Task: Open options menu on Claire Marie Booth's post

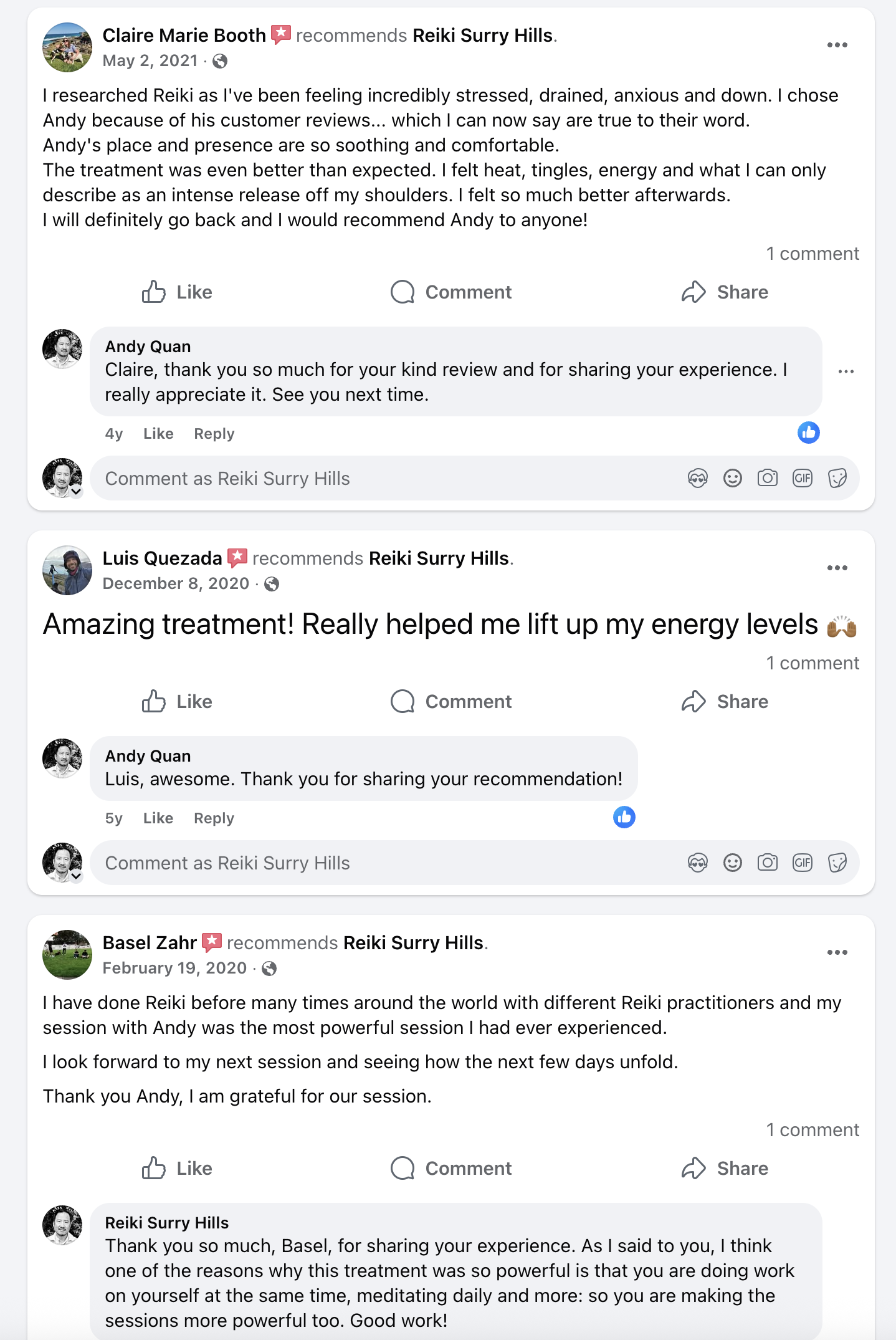Action: tap(837, 45)
